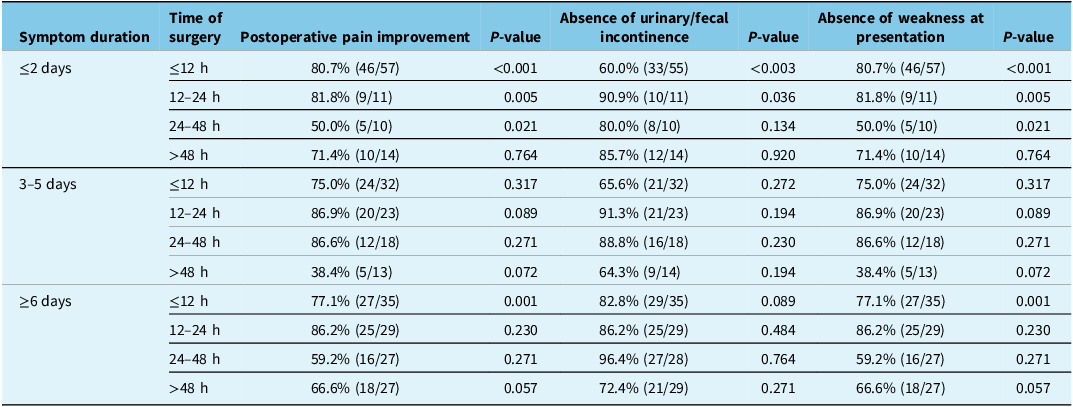Select the 60.0% (33/55) incontinence cell
Screen dimensions: 1073x407
click(x=643, y=69)
